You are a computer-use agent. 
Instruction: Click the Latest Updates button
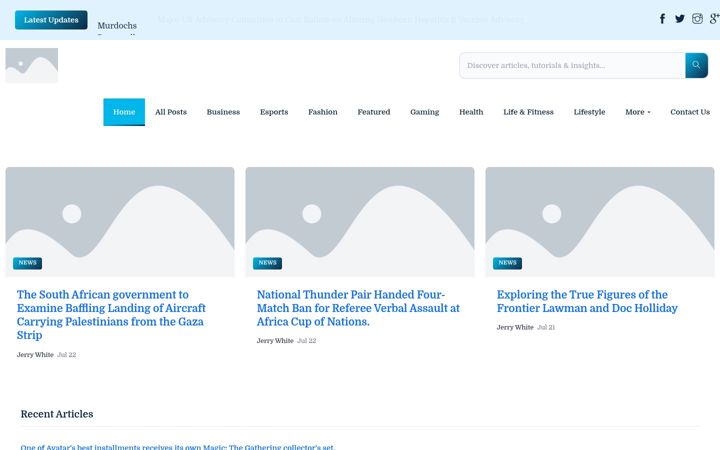[x=51, y=20]
